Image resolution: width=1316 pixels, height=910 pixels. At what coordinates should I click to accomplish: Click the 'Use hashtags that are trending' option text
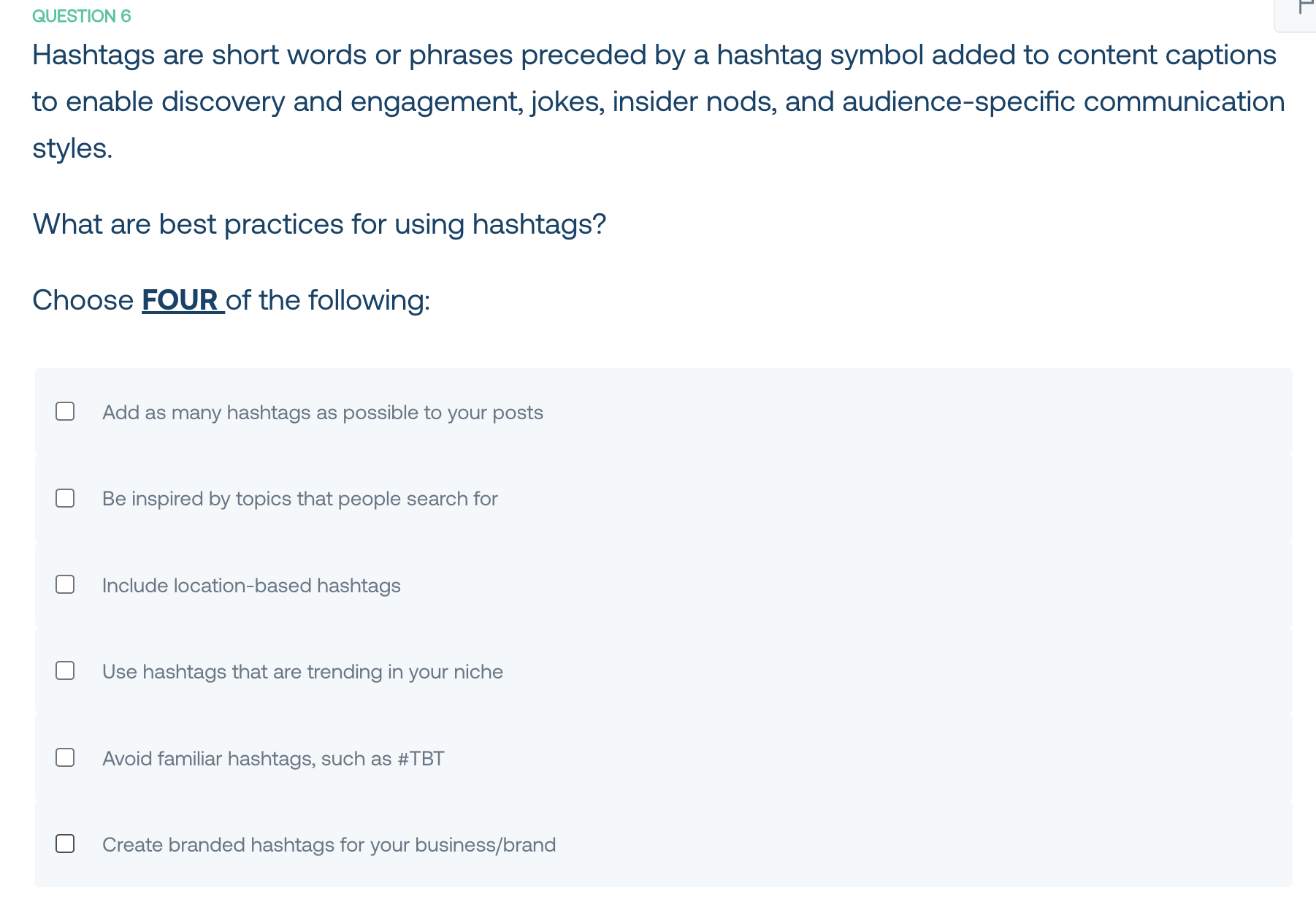pos(302,672)
